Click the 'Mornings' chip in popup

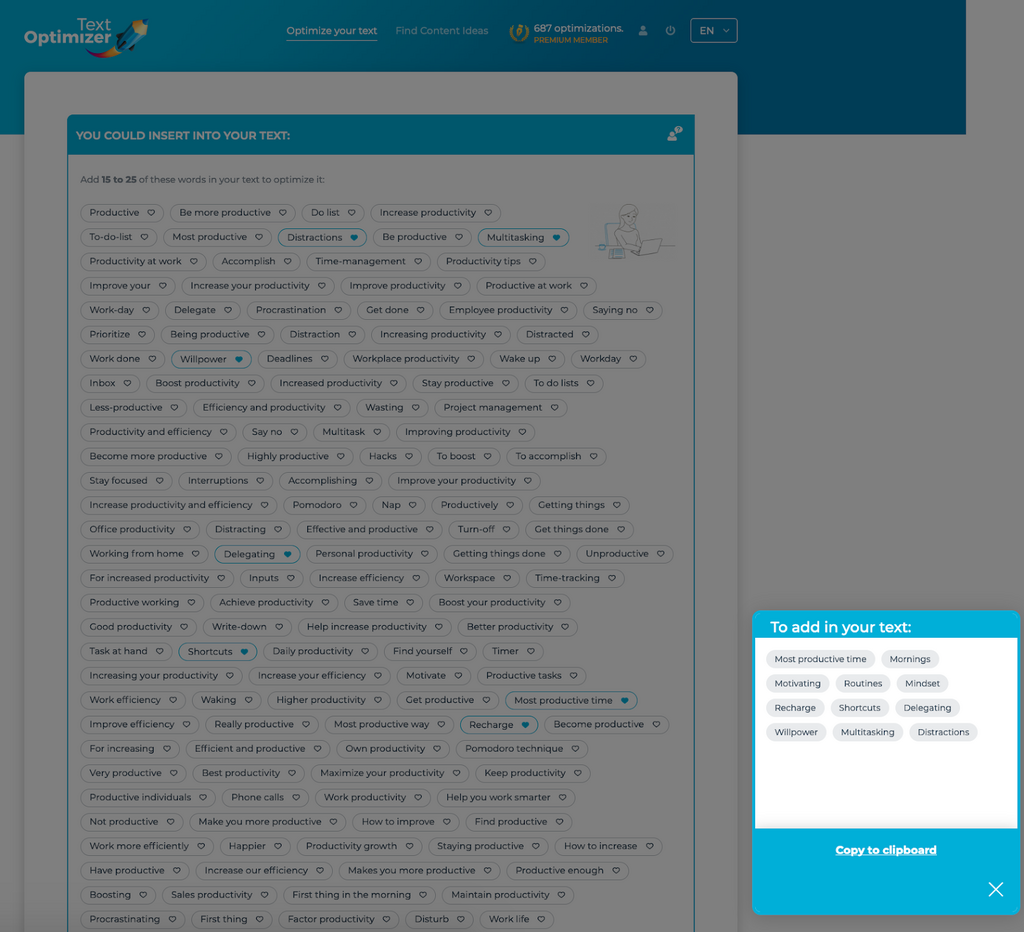coord(909,659)
